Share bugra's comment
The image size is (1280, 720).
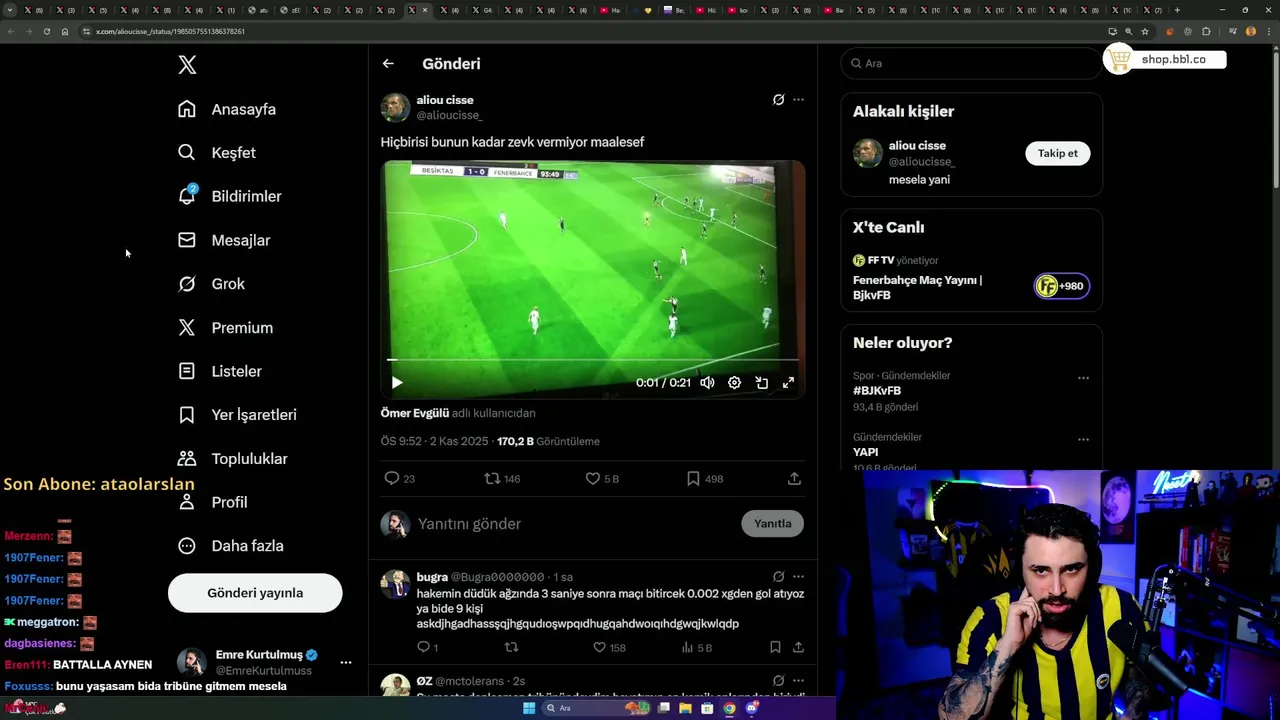pos(798,647)
